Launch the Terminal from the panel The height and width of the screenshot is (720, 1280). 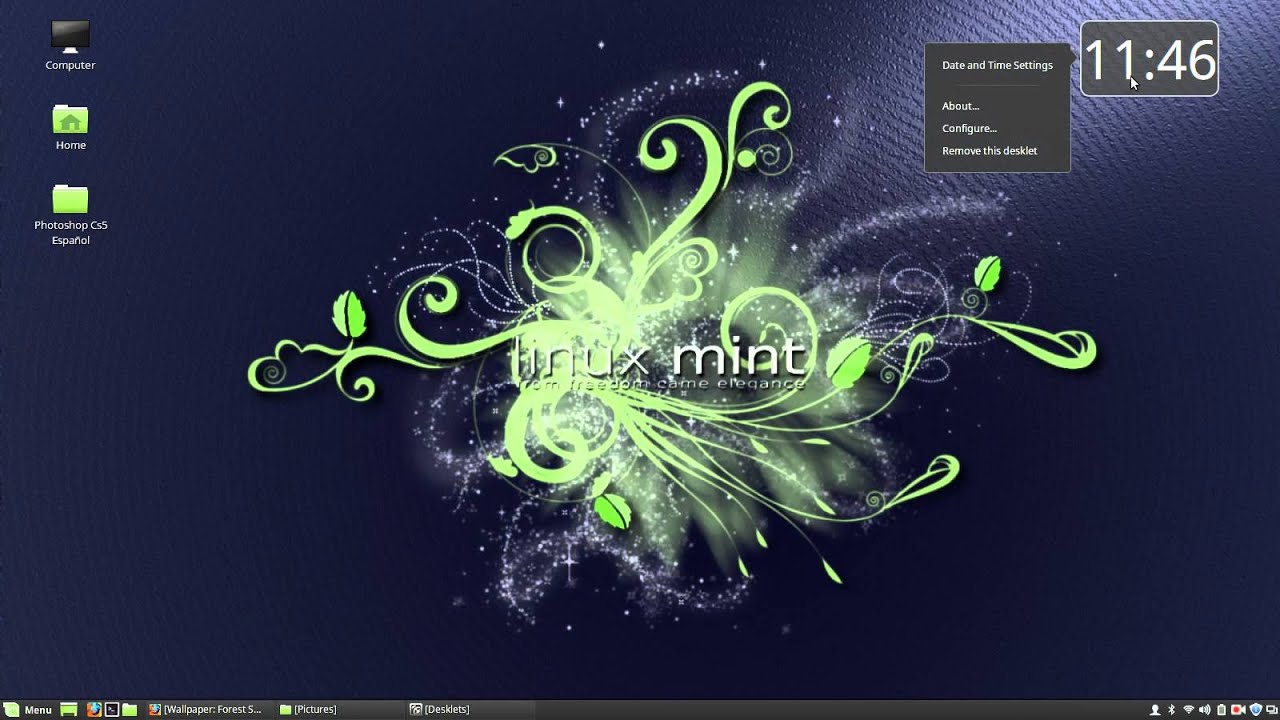pos(112,710)
